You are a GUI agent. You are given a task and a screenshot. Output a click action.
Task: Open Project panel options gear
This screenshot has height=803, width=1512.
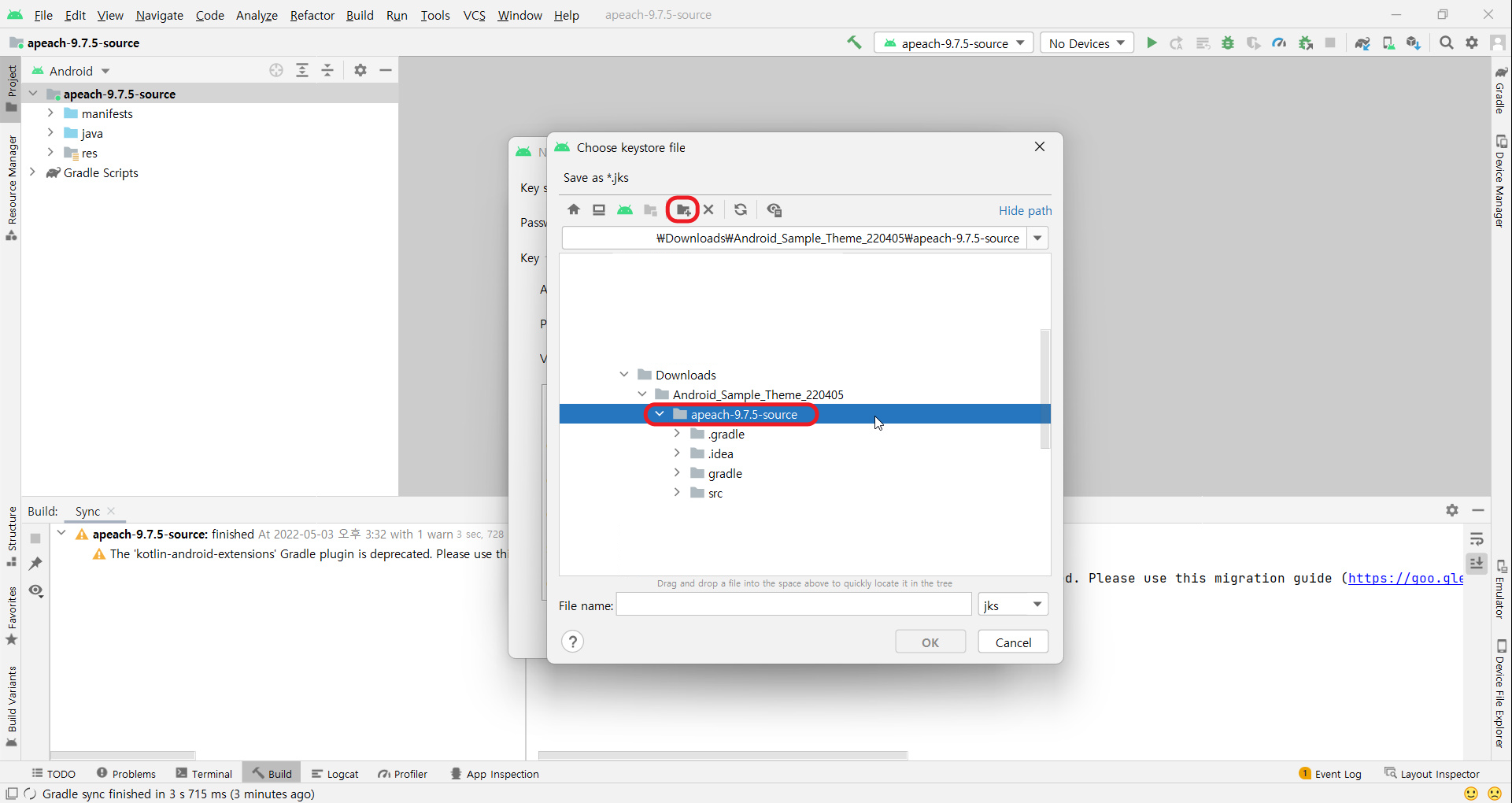[360, 70]
